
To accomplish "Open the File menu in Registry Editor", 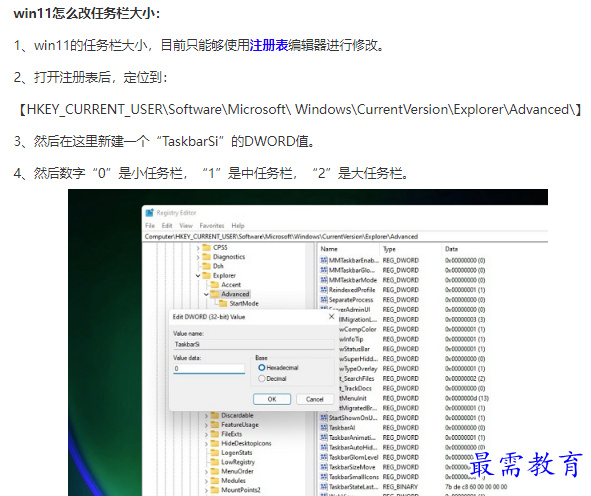I will (x=150, y=225).
